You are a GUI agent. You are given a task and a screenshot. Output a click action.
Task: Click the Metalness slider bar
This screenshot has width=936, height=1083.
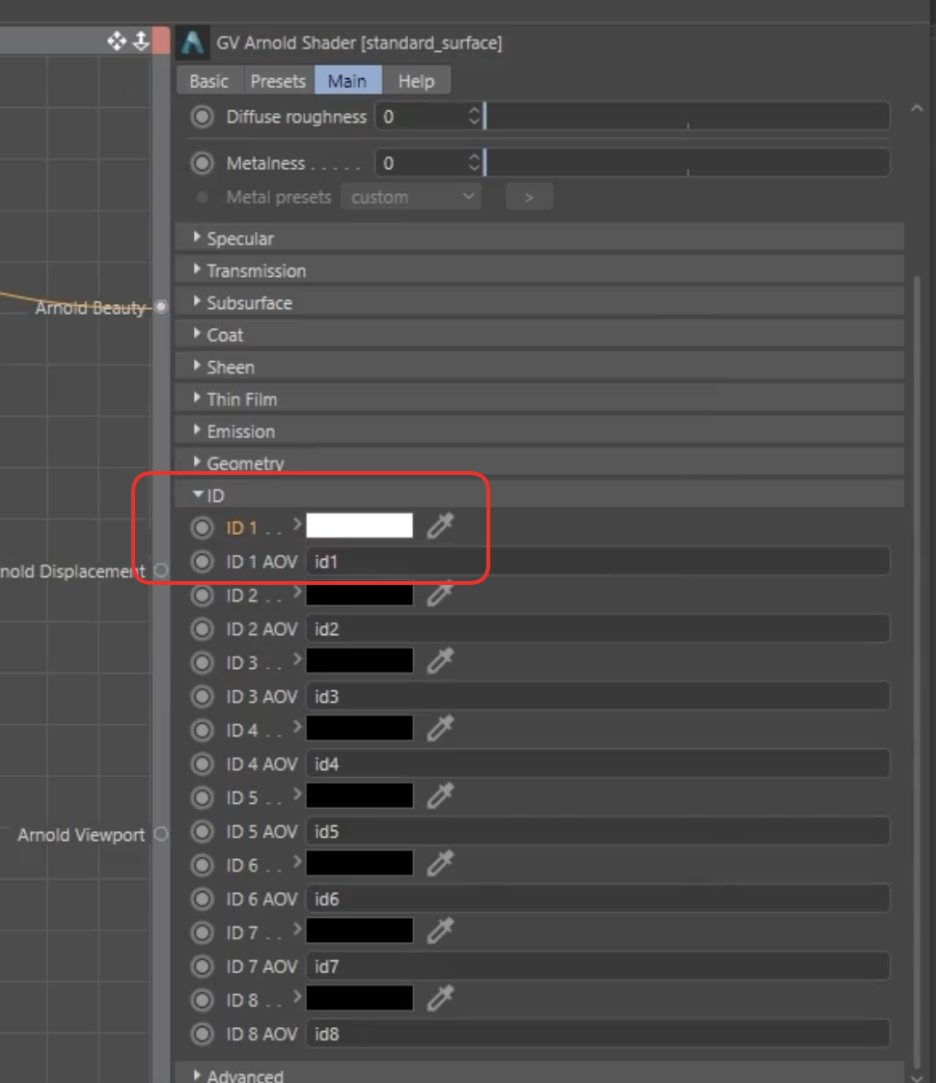coord(687,162)
